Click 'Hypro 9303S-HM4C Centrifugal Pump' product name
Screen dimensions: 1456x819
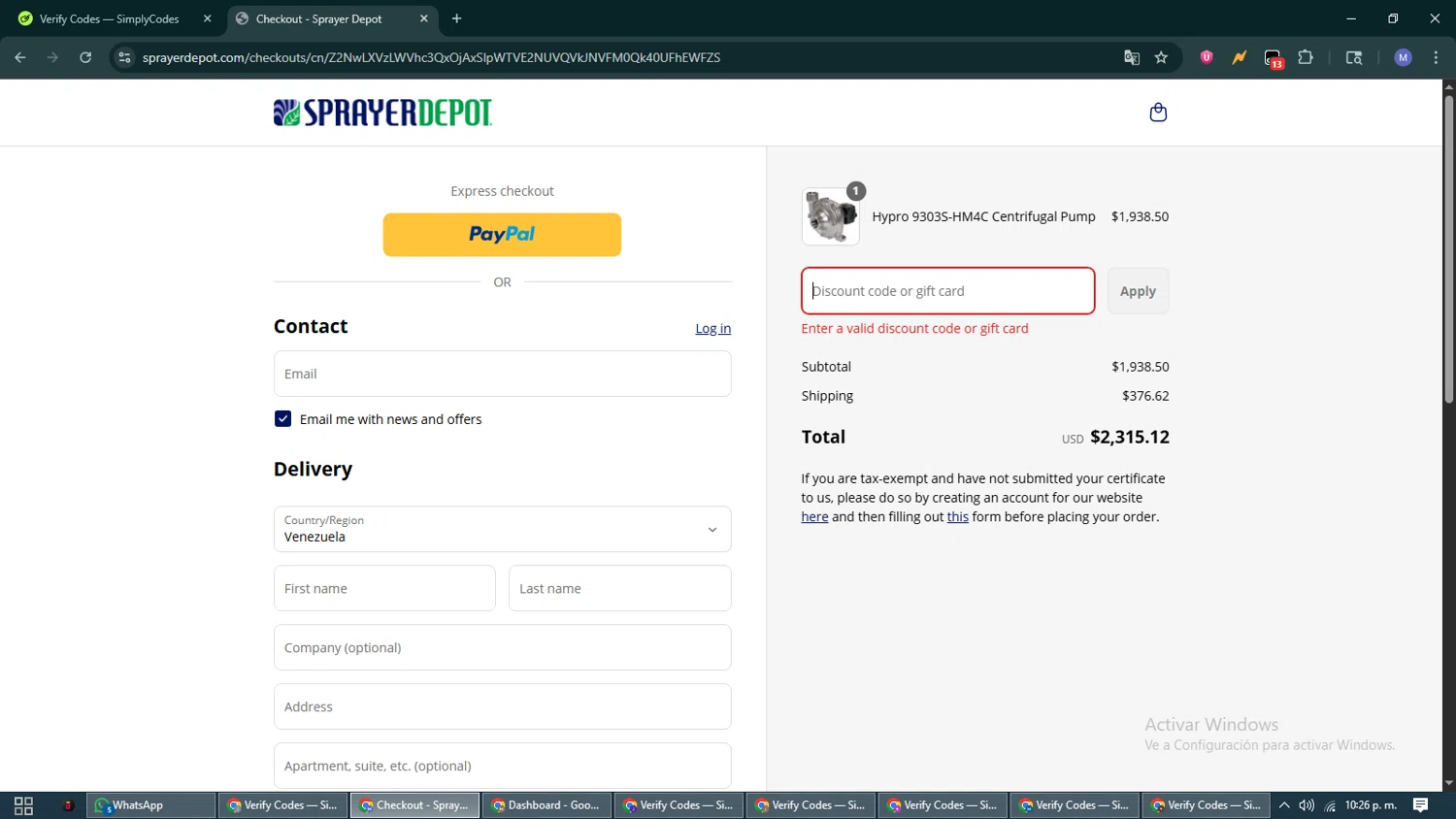(x=983, y=216)
